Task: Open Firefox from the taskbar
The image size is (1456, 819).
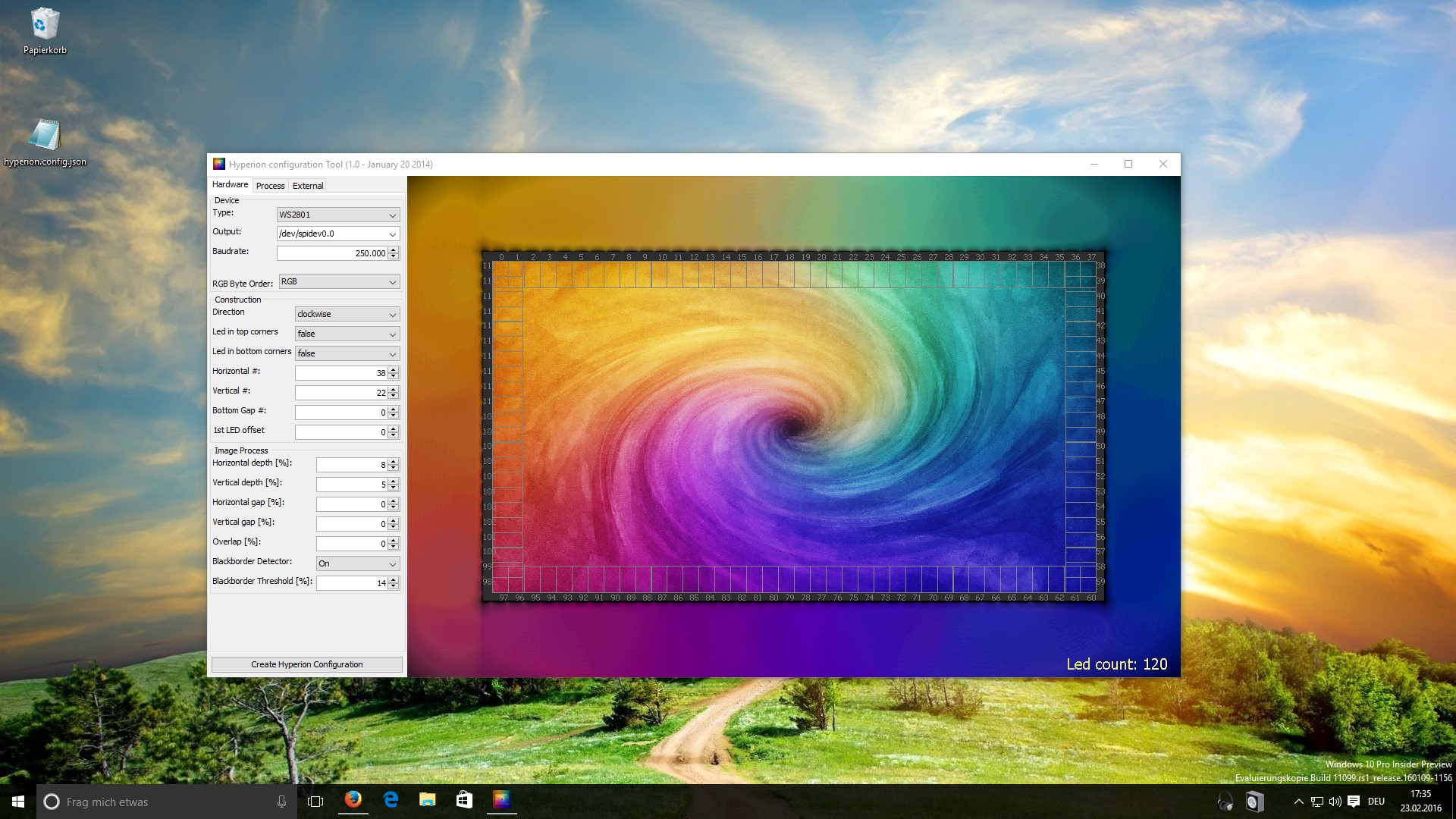Action: [353, 800]
